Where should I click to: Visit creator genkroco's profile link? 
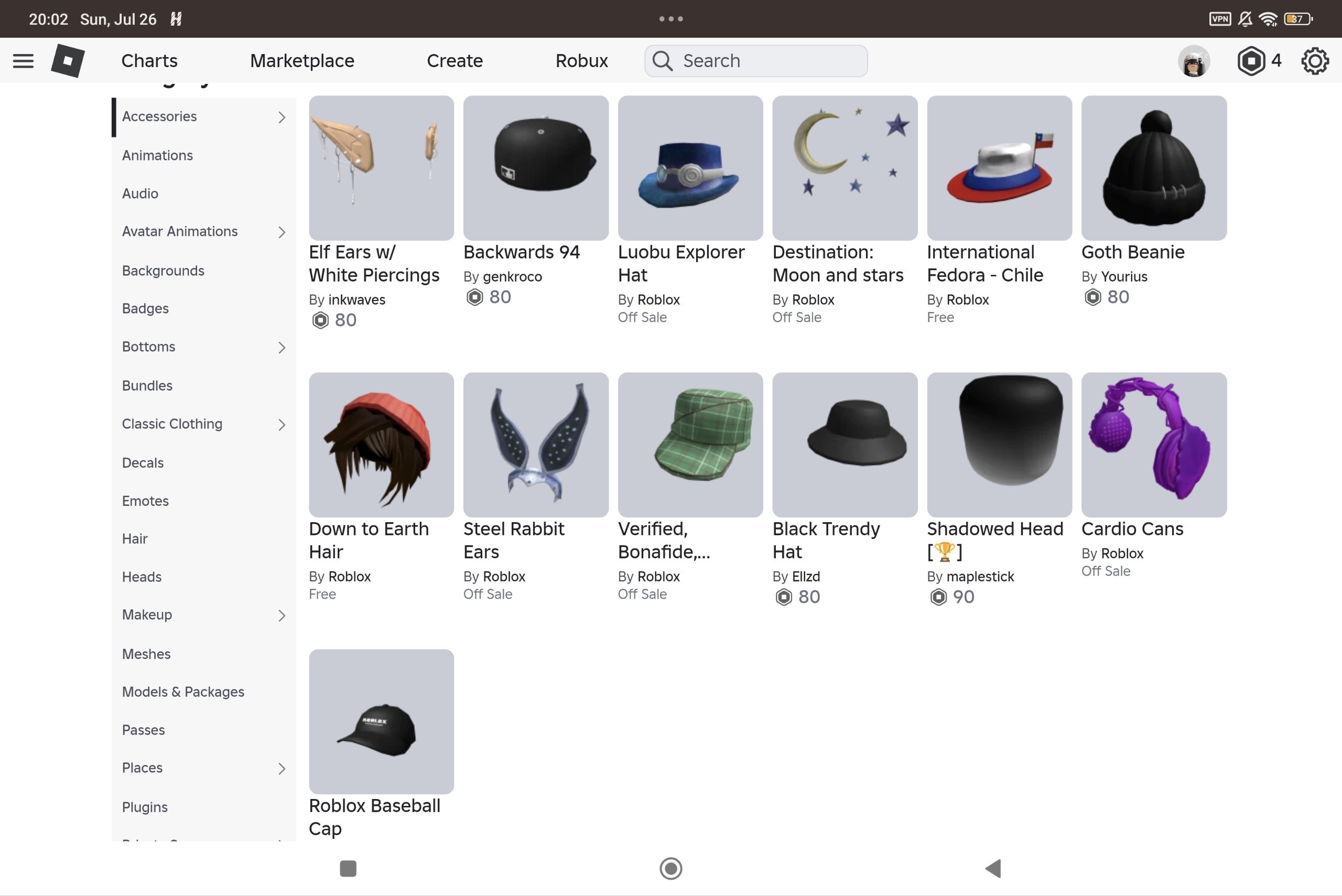click(513, 277)
